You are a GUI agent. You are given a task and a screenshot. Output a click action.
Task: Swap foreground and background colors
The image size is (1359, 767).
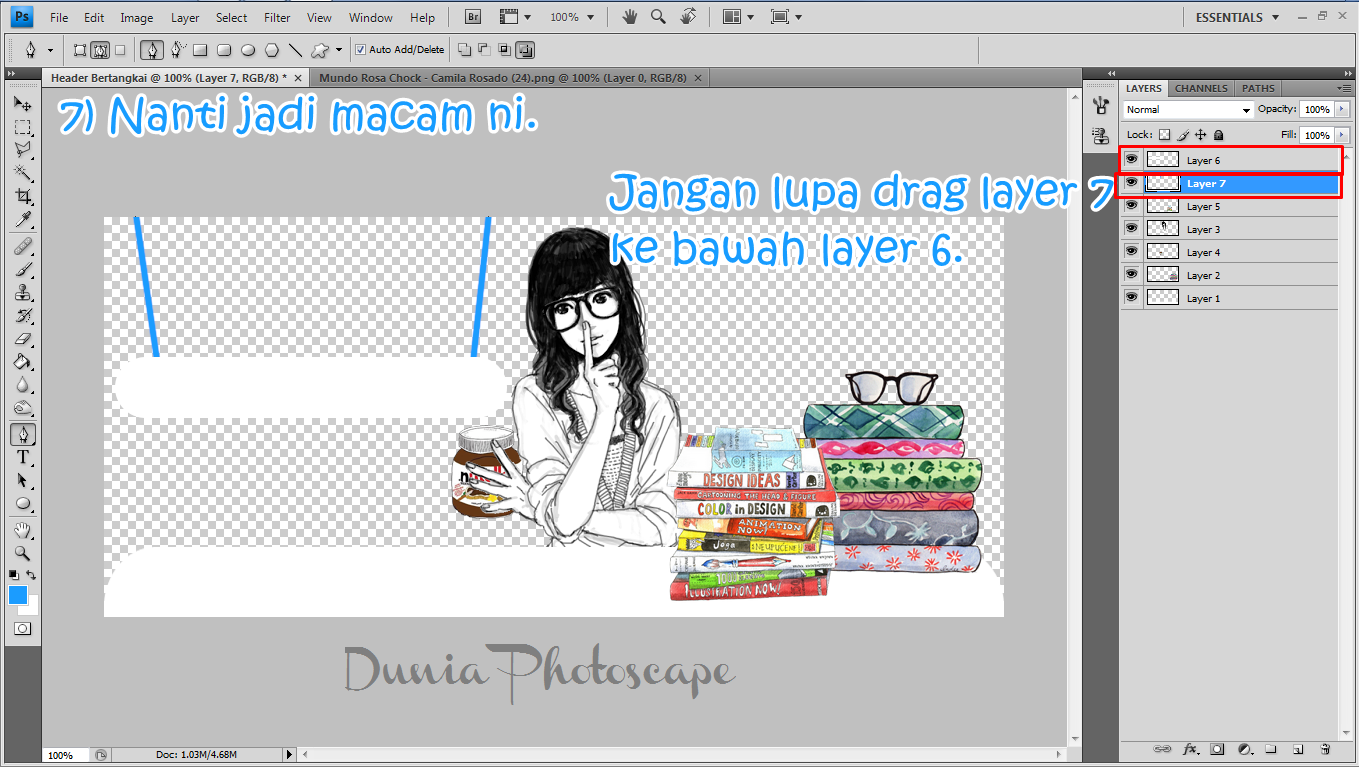(32, 575)
